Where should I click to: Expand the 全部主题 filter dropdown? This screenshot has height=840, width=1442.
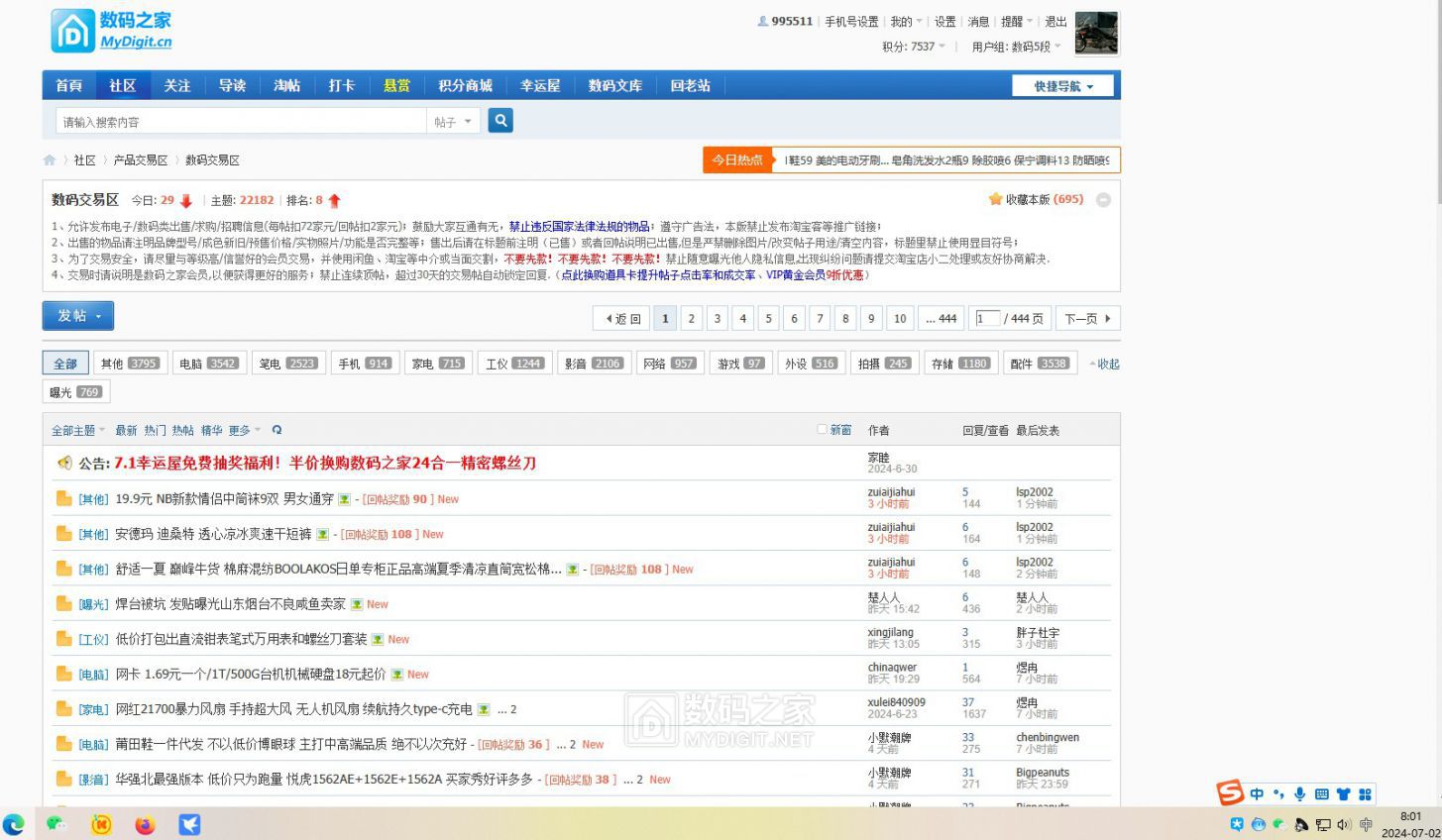click(78, 430)
